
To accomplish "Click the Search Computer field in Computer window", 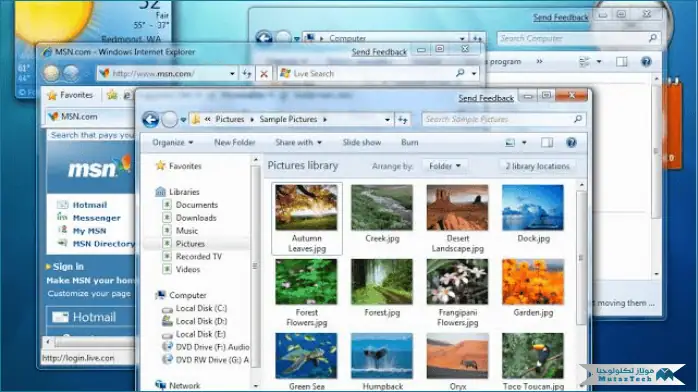I will [578, 38].
